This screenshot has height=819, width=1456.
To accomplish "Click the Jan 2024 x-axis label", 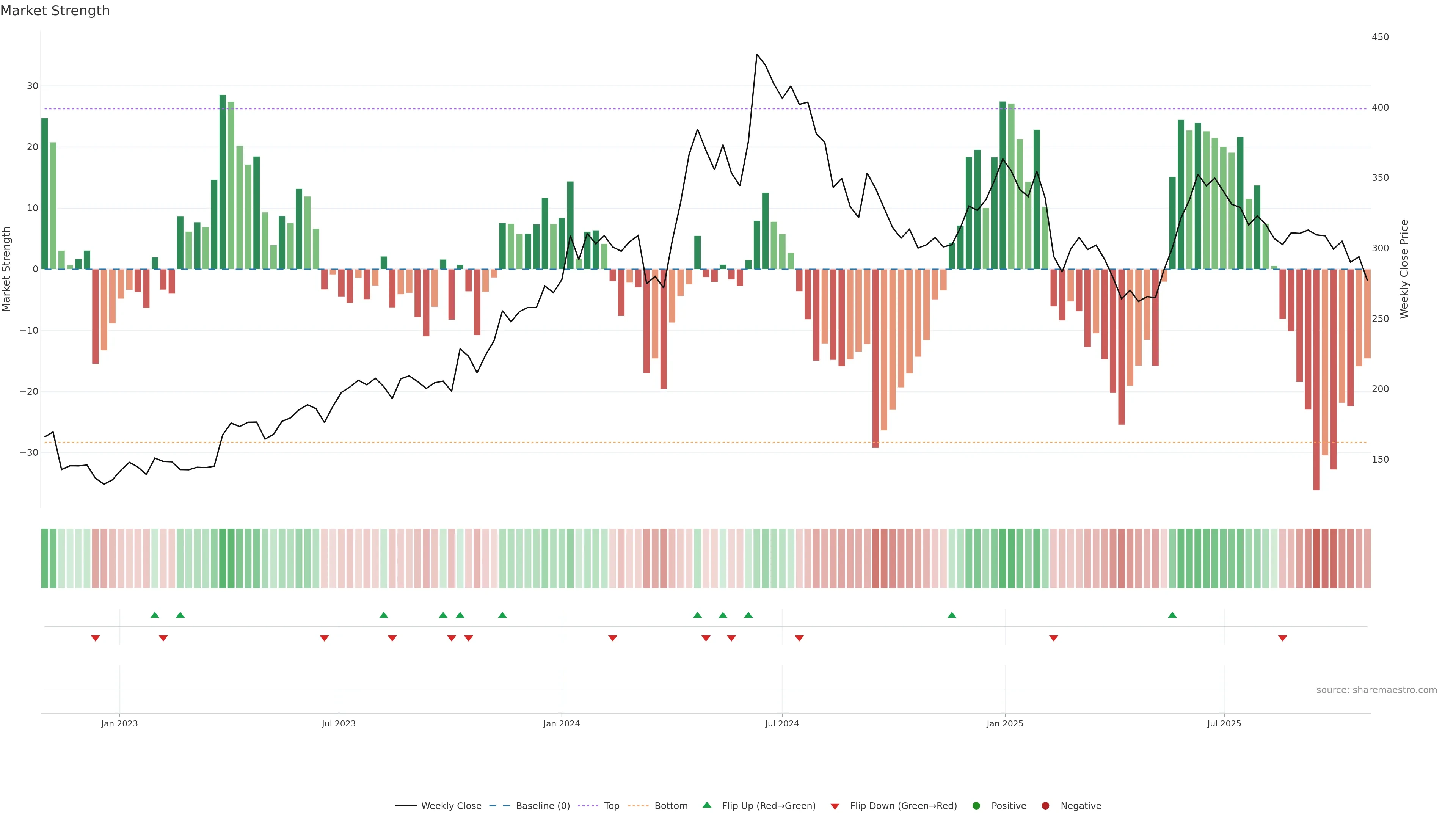I will pyautogui.click(x=561, y=723).
